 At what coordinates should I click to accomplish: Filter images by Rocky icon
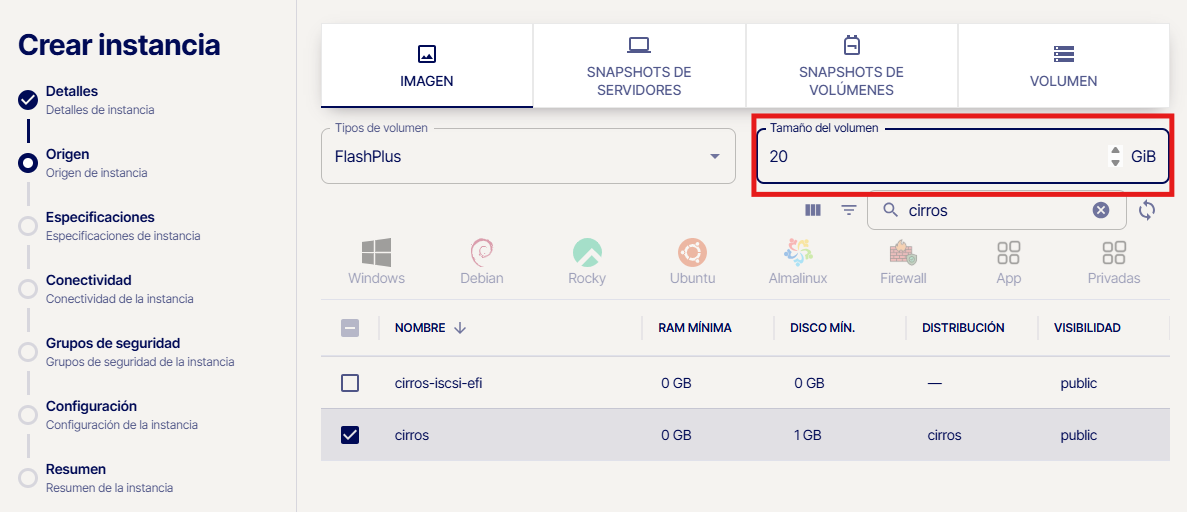point(587,262)
